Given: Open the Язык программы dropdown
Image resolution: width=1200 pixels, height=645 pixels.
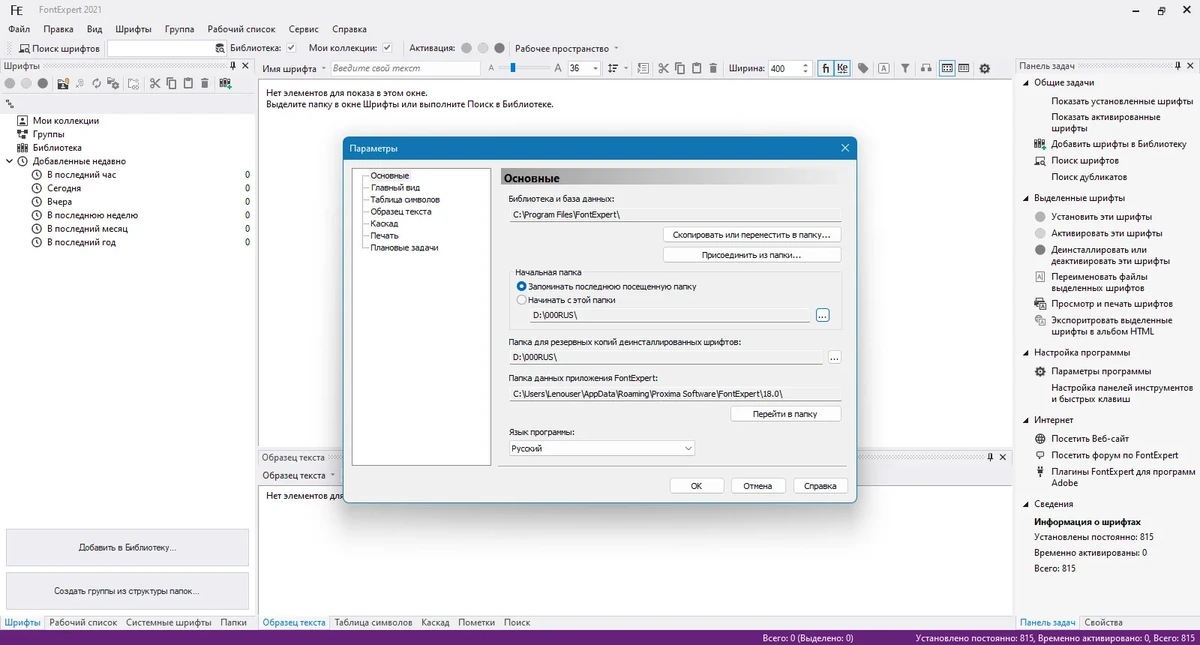Looking at the screenshot, I should click(x=601, y=449).
